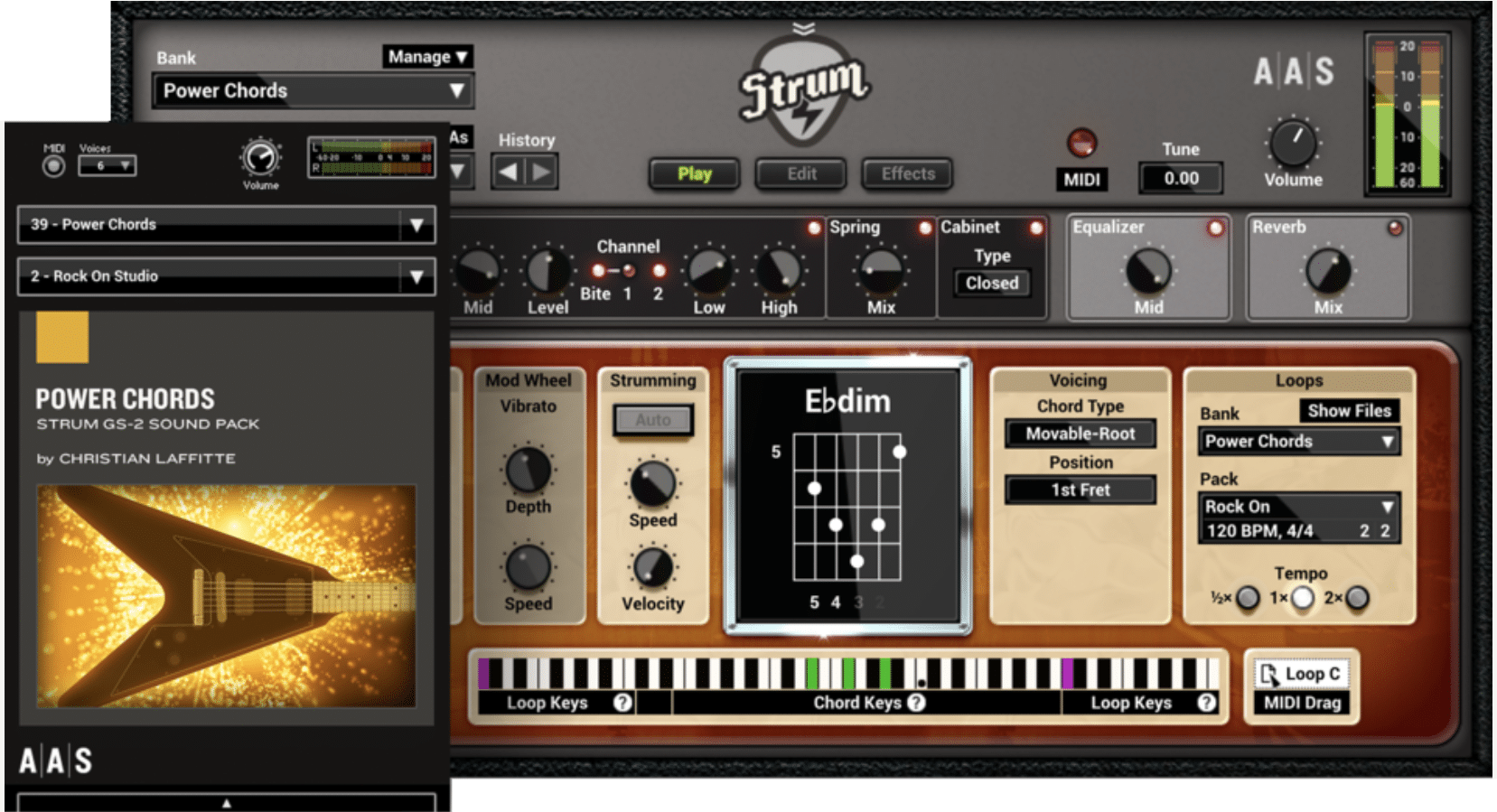Select the 2x tempo radio button
The image size is (1497, 812).
pyautogui.click(x=1357, y=598)
